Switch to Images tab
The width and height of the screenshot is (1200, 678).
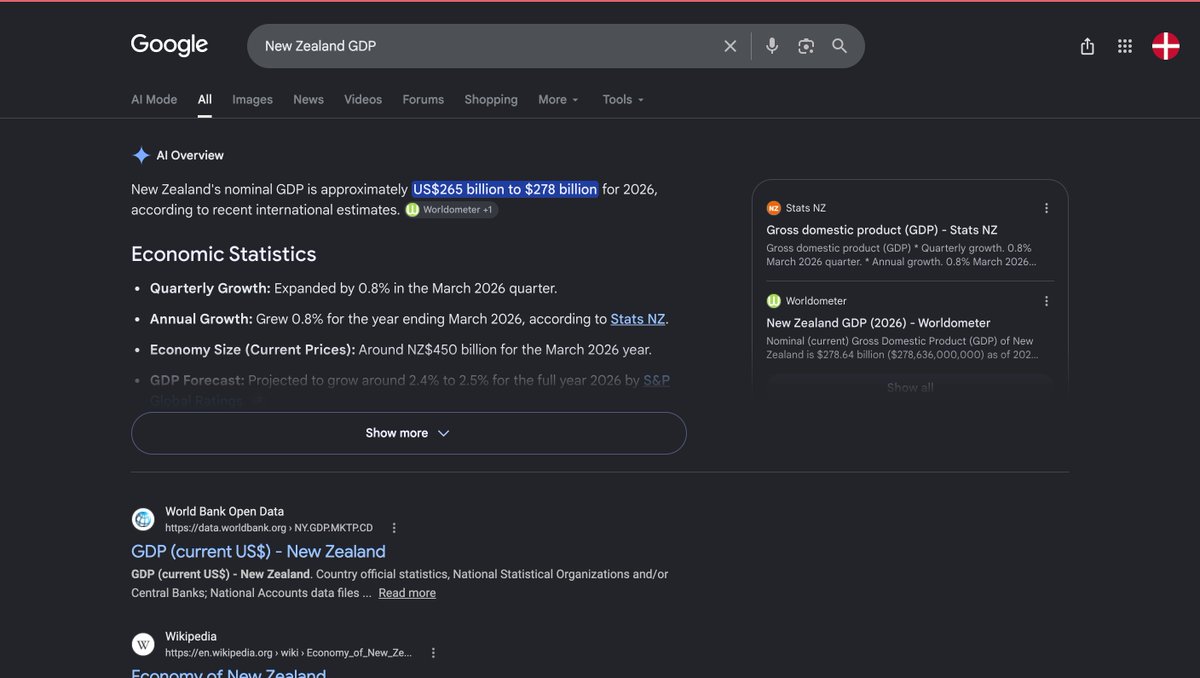(252, 100)
